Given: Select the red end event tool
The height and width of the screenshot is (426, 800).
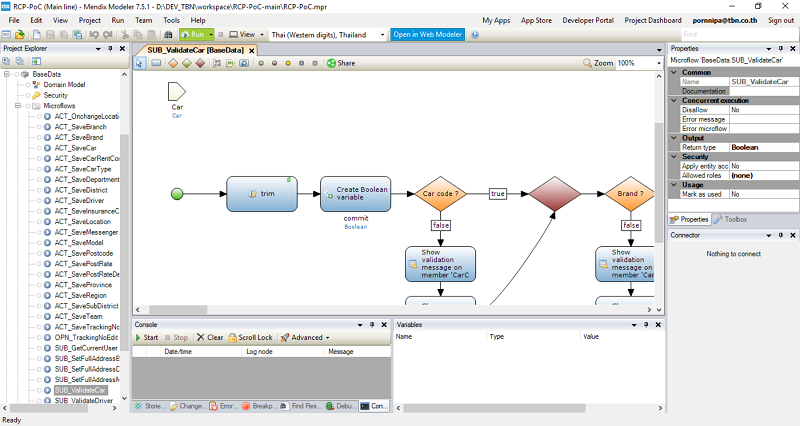Looking at the screenshot, I should [274, 63].
